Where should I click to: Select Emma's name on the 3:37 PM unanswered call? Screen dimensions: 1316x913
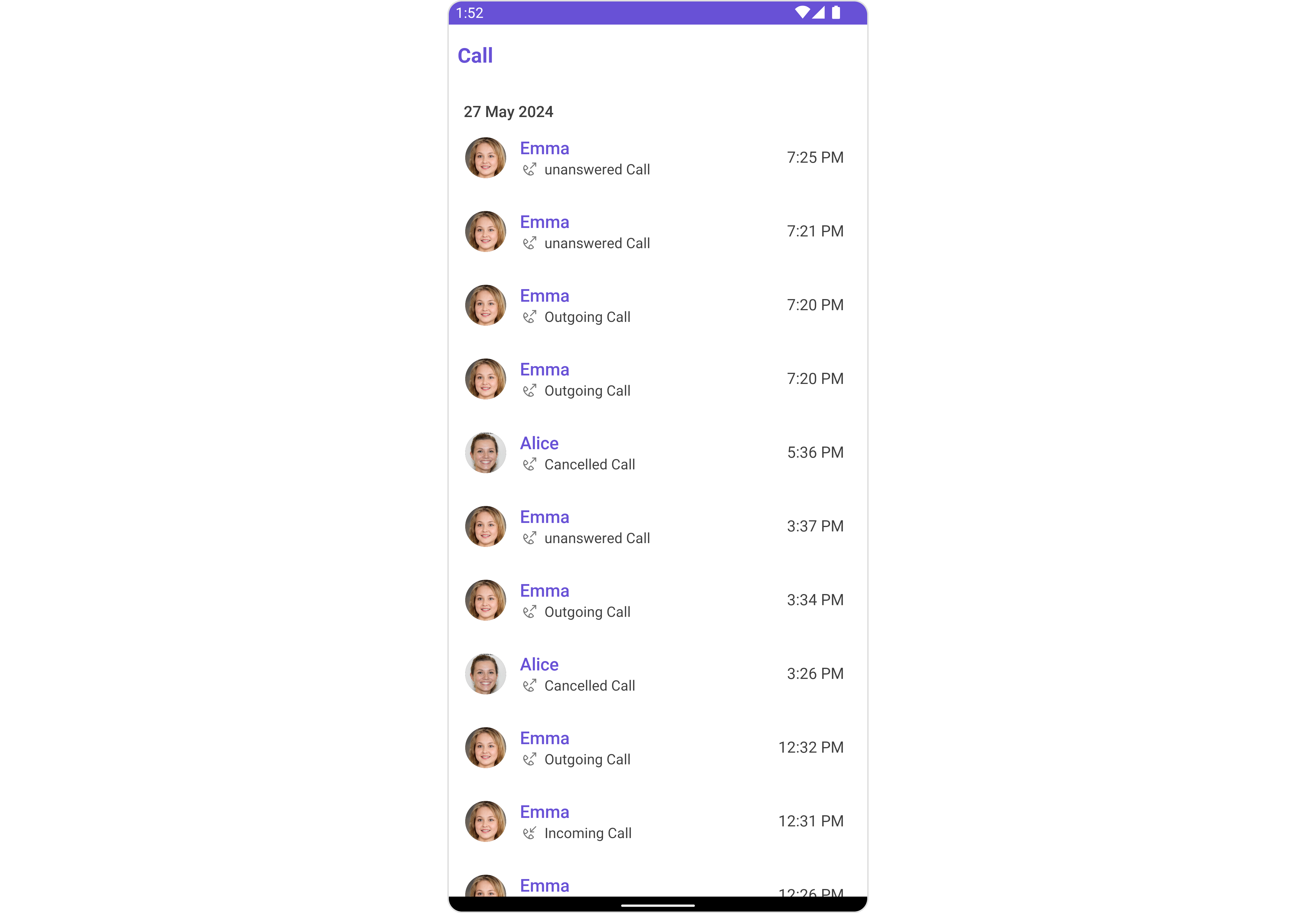(x=544, y=516)
